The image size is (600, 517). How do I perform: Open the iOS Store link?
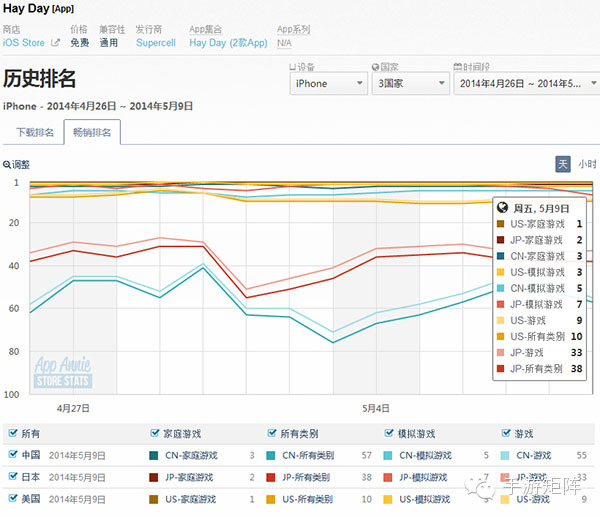[x=24, y=42]
